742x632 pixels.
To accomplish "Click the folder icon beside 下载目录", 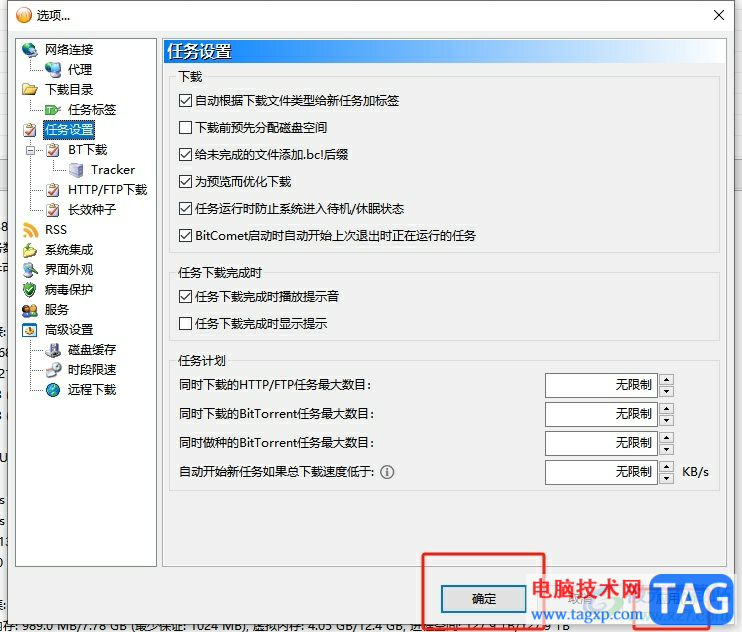I will point(29,89).
